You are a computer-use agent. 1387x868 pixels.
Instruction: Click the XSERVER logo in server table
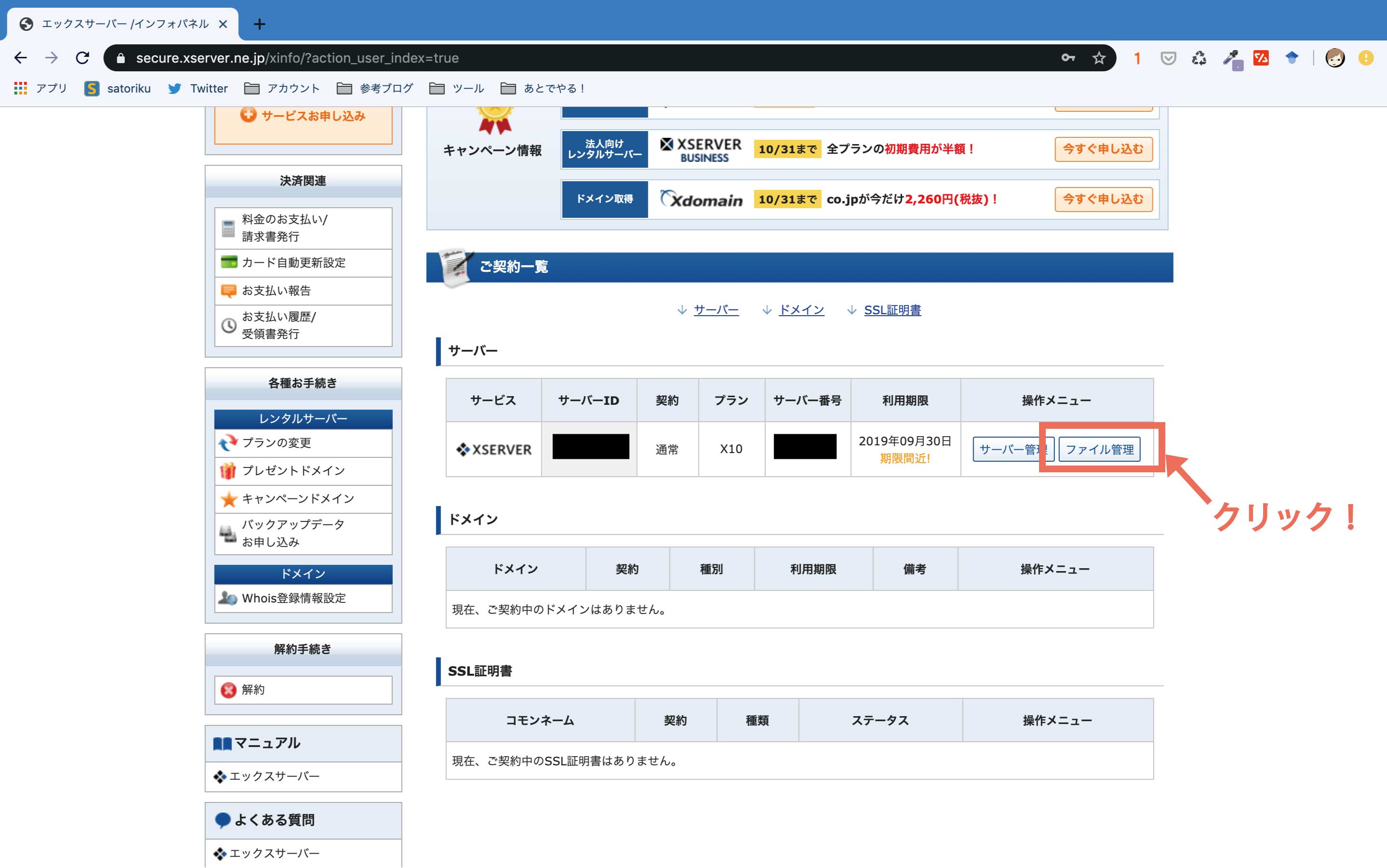point(493,450)
